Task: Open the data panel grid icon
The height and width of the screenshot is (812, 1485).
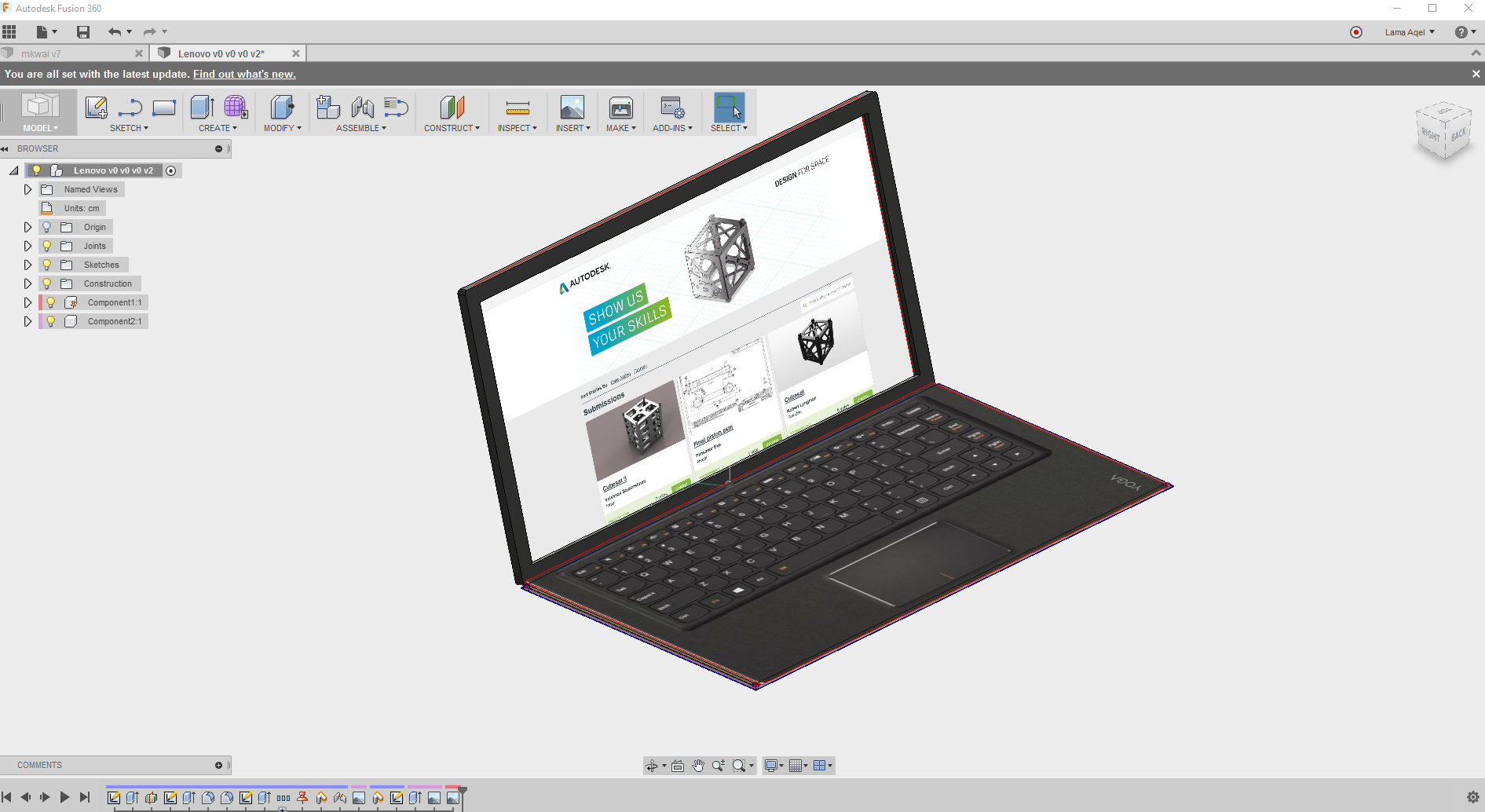Action: (x=9, y=32)
